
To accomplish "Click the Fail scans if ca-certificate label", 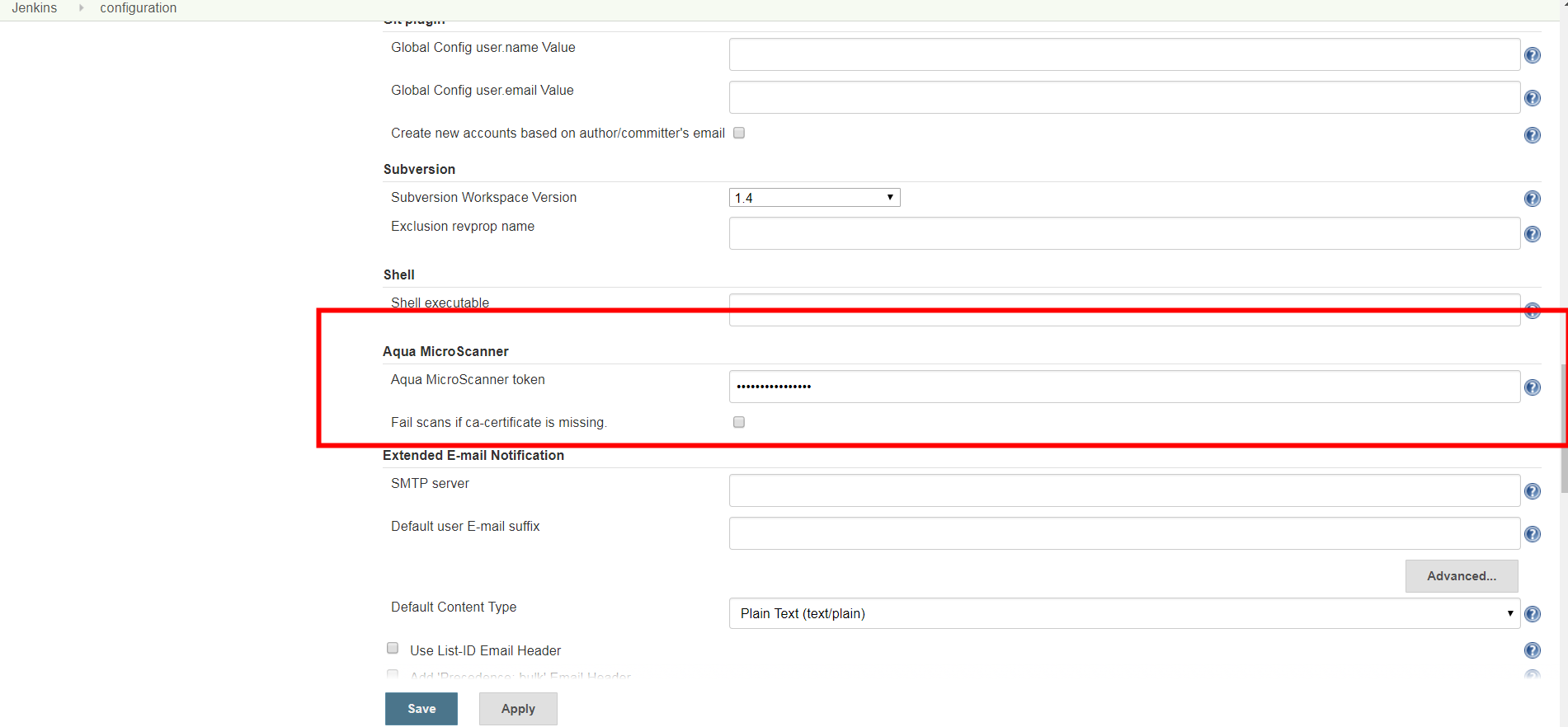I will (x=499, y=422).
